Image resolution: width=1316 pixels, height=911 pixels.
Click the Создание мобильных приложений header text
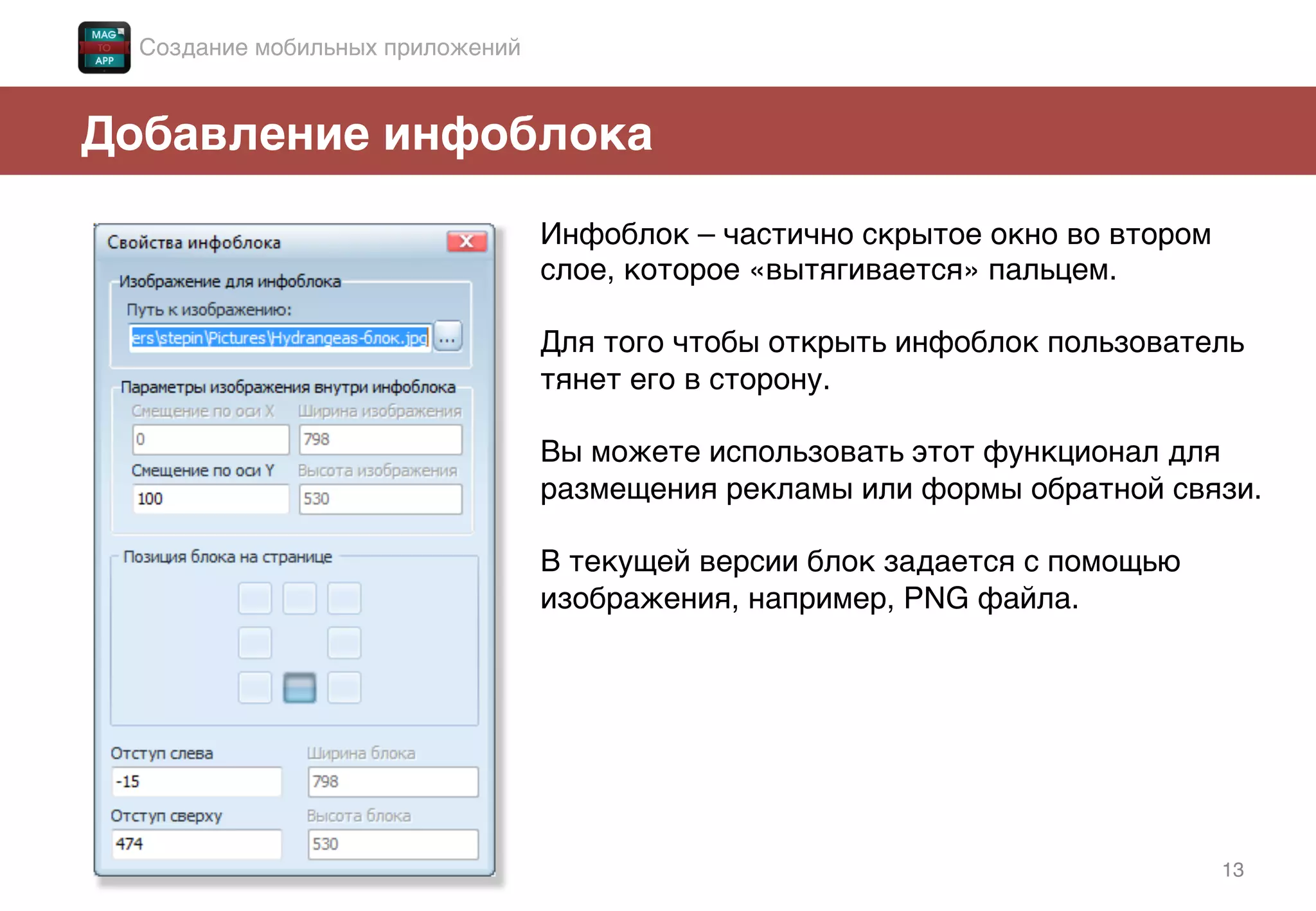click(x=330, y=48)
